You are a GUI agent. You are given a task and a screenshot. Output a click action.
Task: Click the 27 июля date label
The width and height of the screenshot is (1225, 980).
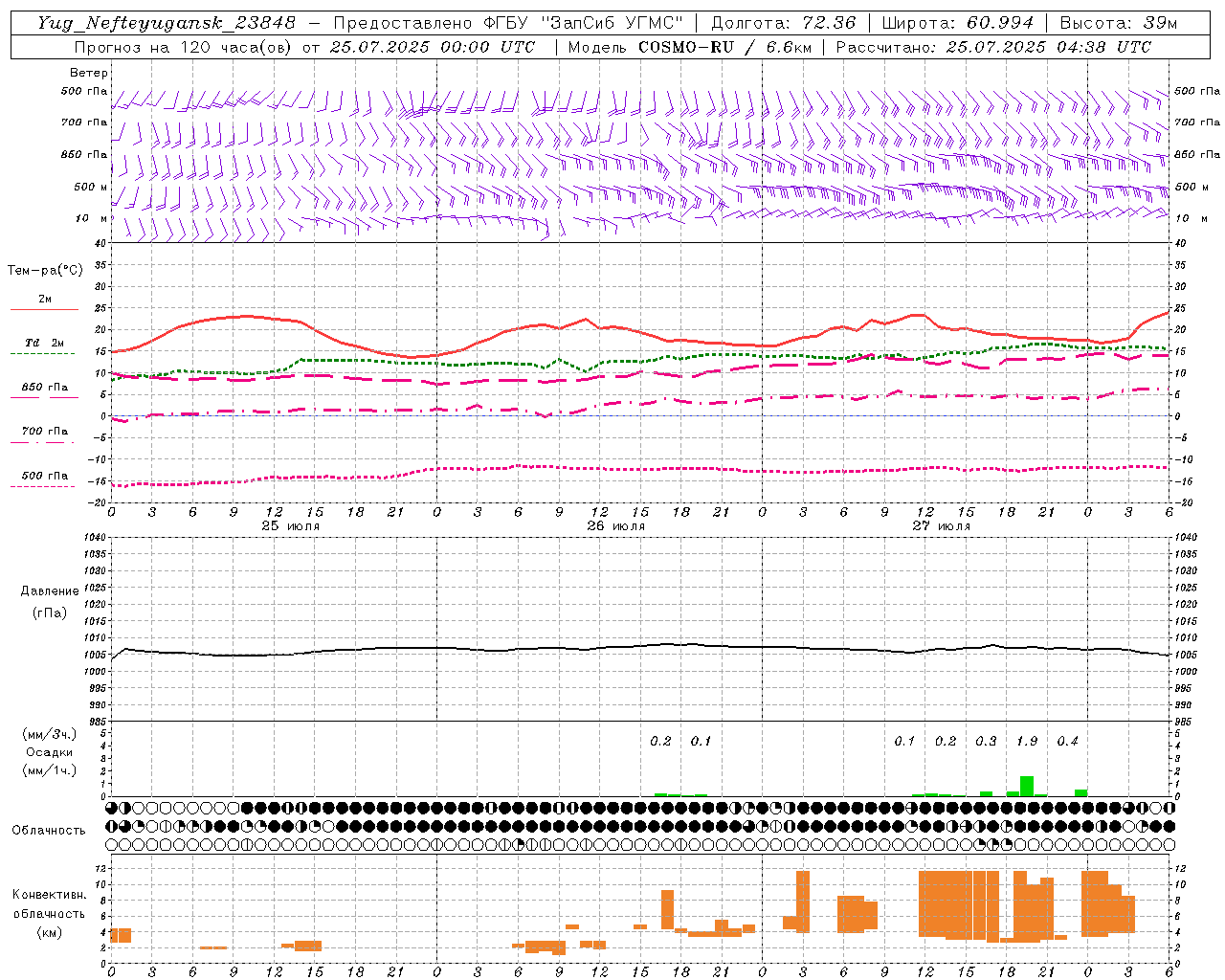(x=942, y=525)
